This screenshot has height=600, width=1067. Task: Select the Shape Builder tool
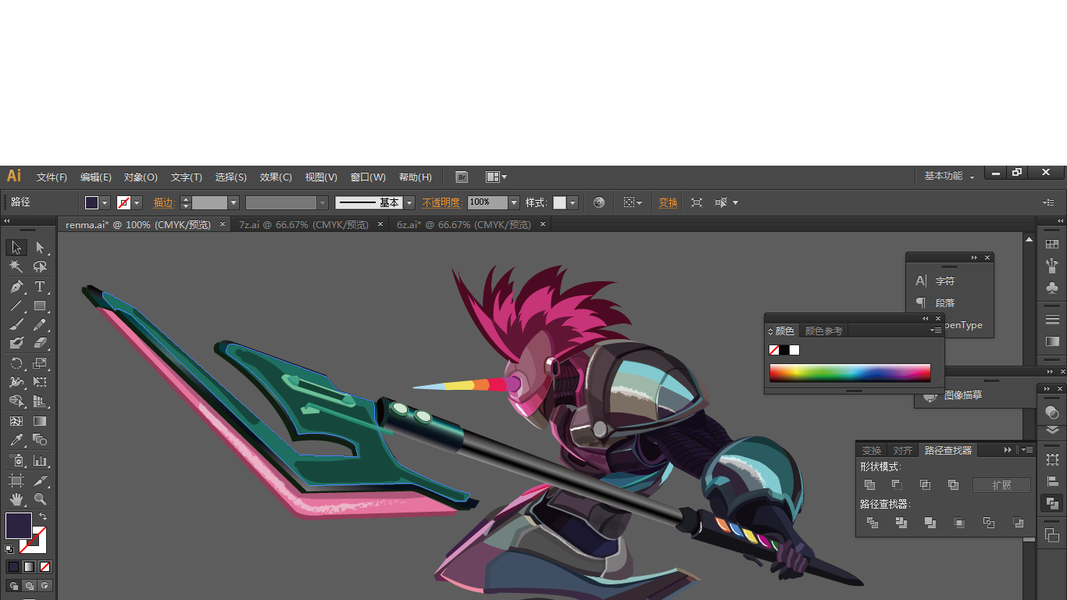point(16,401)
